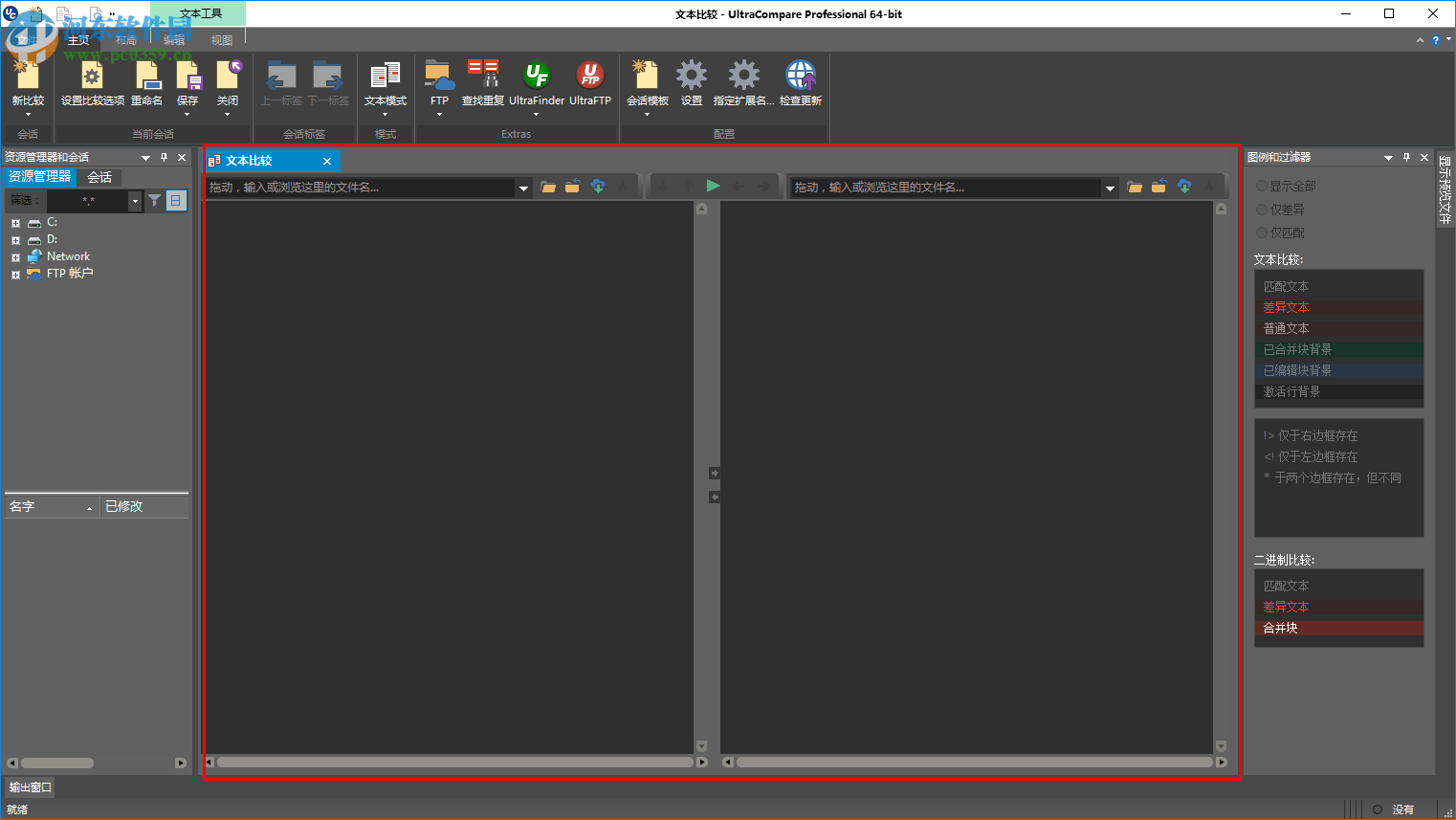Click the 关闭 close session button
Image resolution: width=1456 pixels, height=820 pixels.
(x=228, y=83)
